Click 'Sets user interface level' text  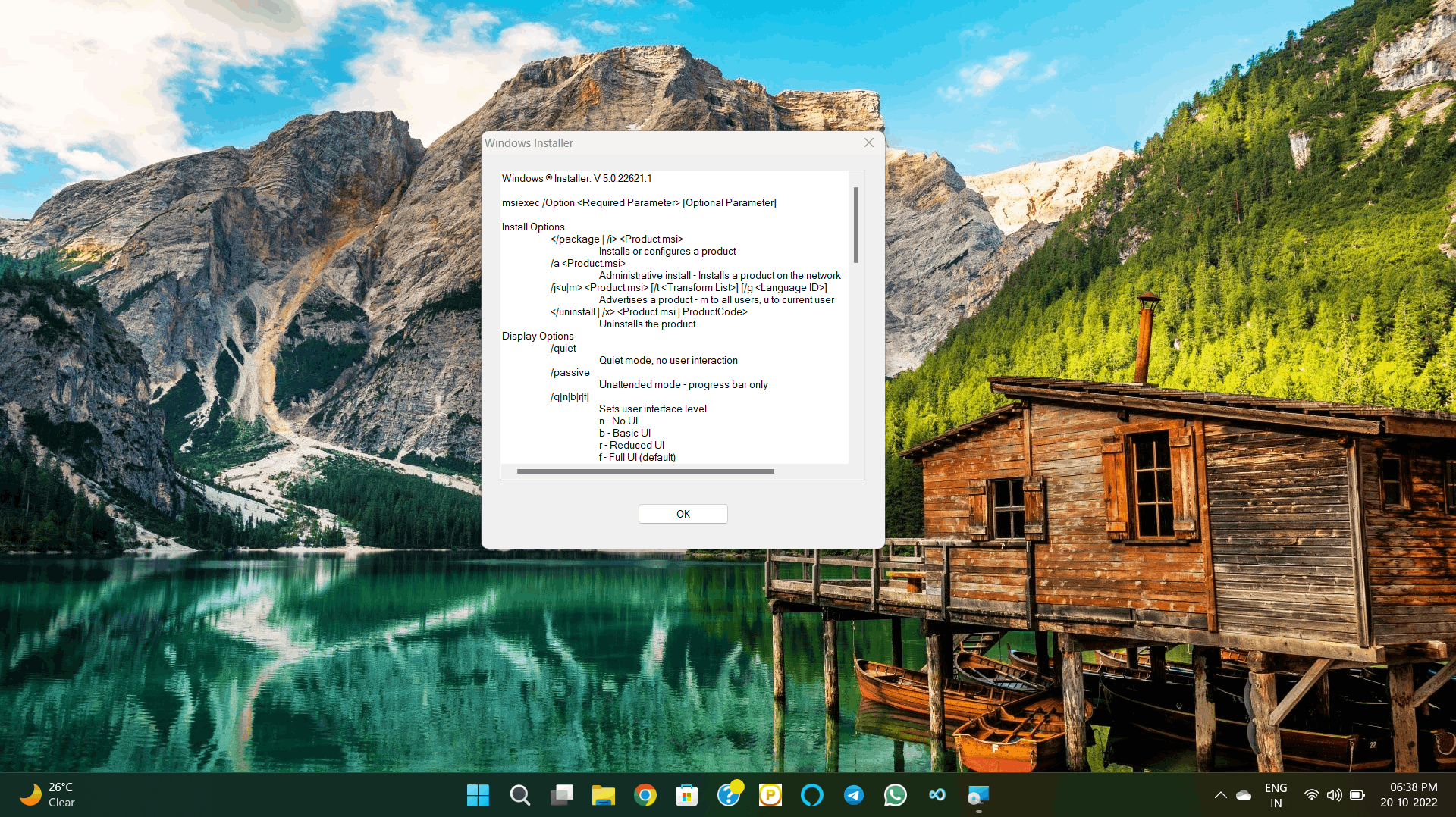pos(652,409)
